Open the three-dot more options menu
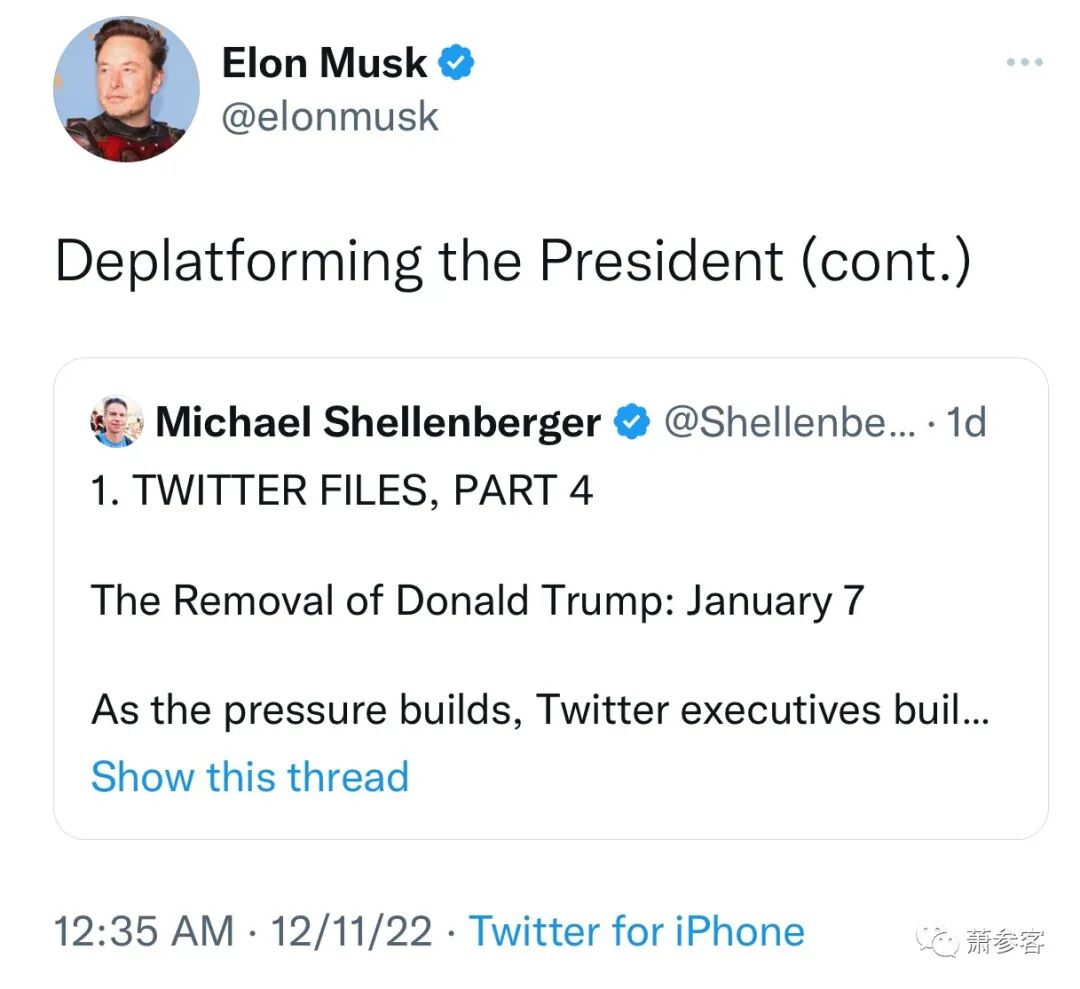The width and height of the screenshot is (1080, 989). (x=1024, y=63)
